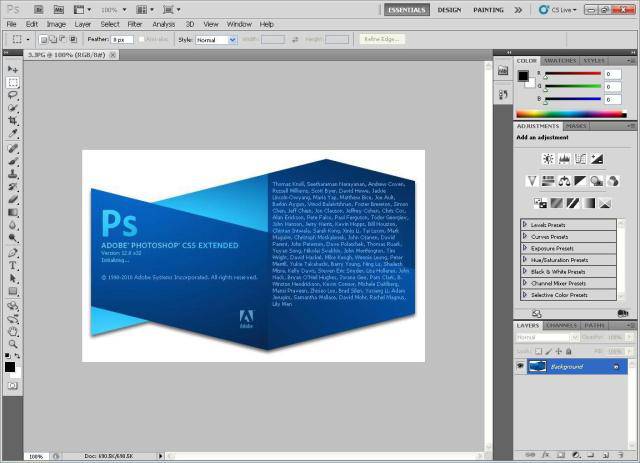This screenshot has height=463, width=640.
Task: Add a Levels adjustment
Action: coord(564,159)
